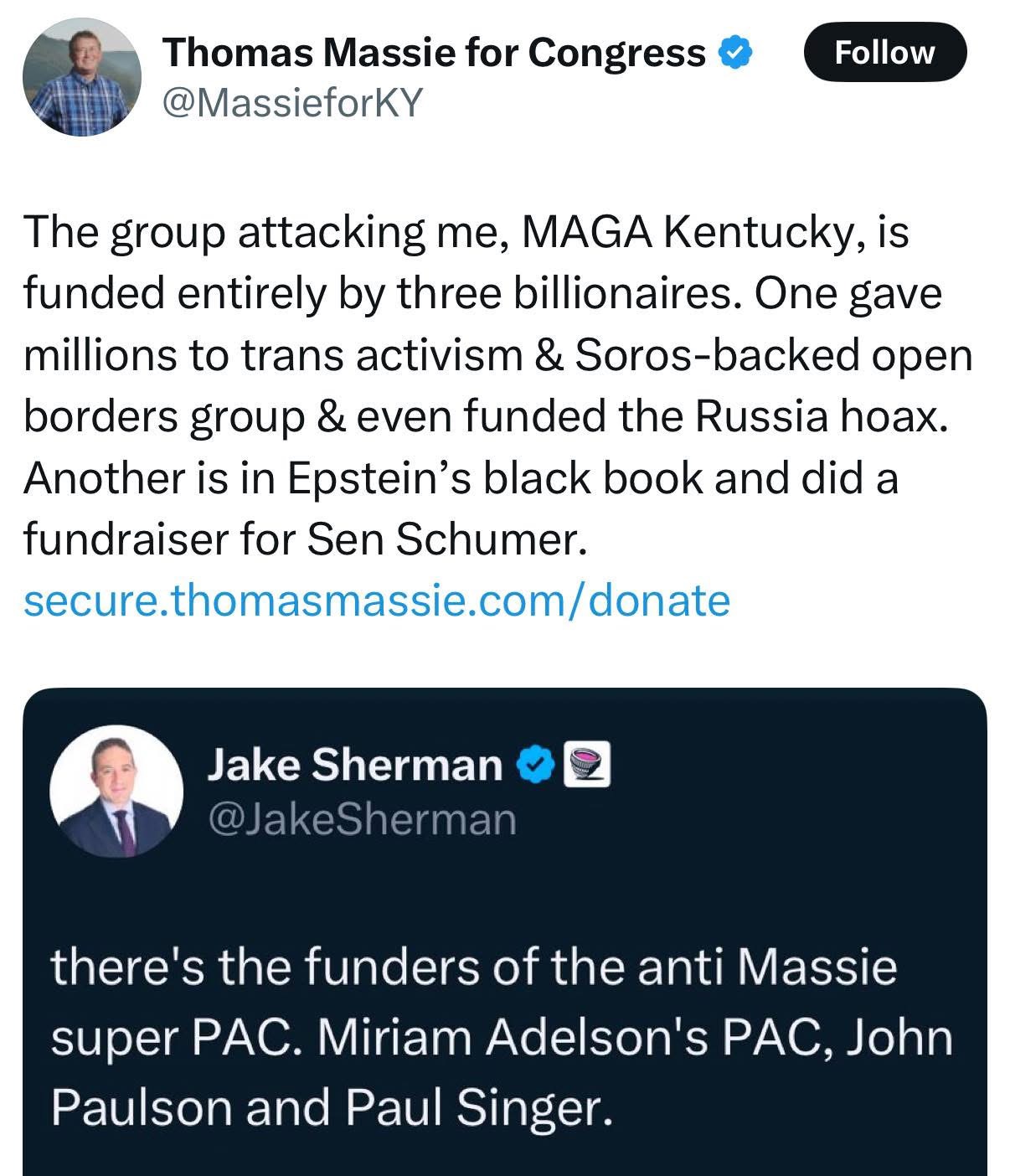
Task: Click the @MassieforKY handle
Action: (294, 104)
